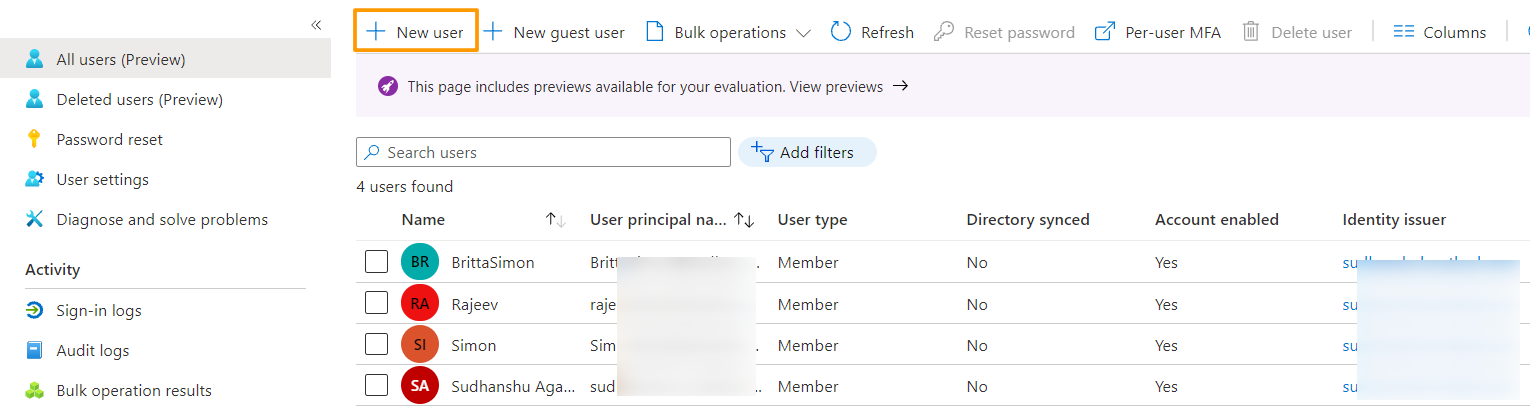Collapse the left navigation pane
Screen dimensions: 1530x419
[316, 25]
